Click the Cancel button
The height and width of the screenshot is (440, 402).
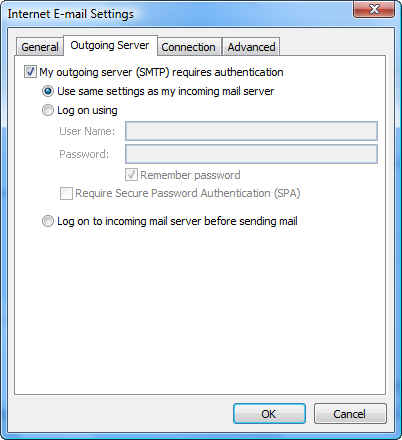coord(350,414)
